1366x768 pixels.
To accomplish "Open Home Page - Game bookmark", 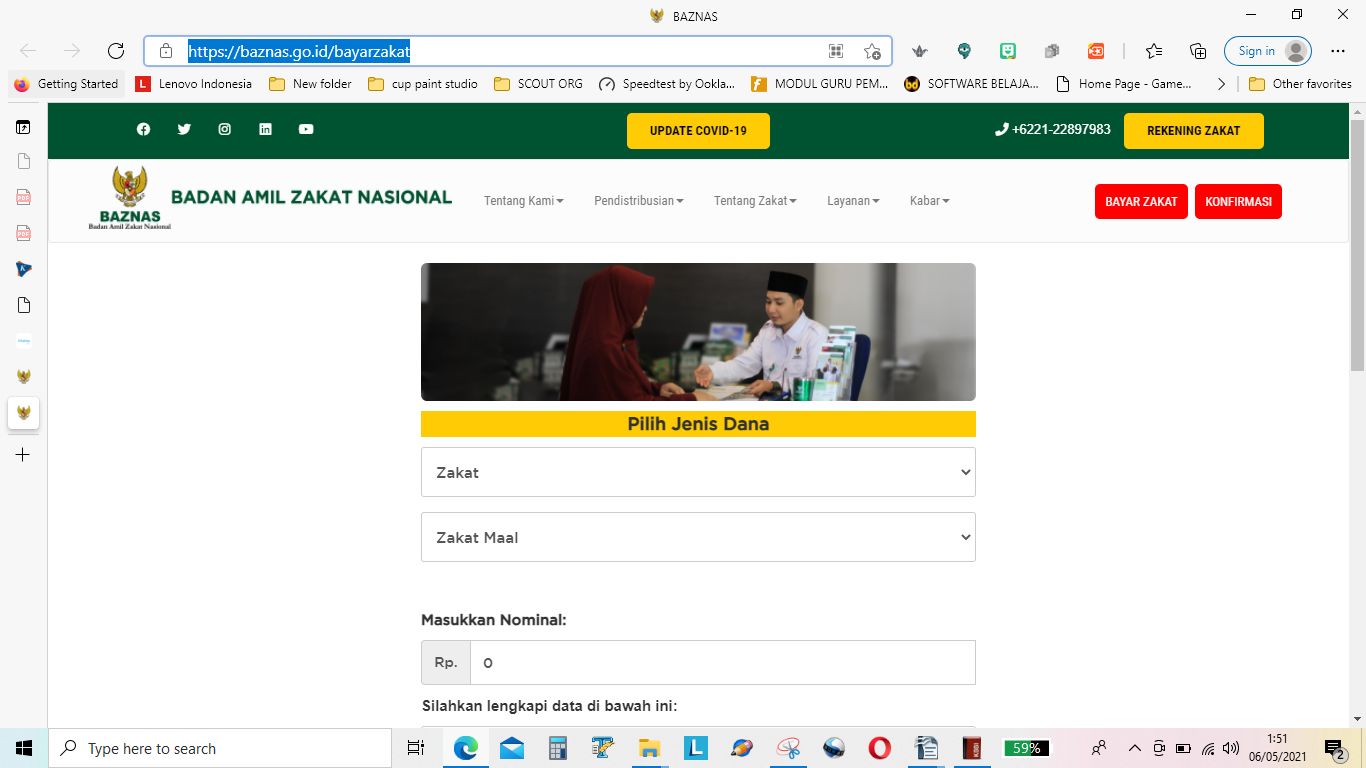I will pyautogui.click(x=1123, y=84).
